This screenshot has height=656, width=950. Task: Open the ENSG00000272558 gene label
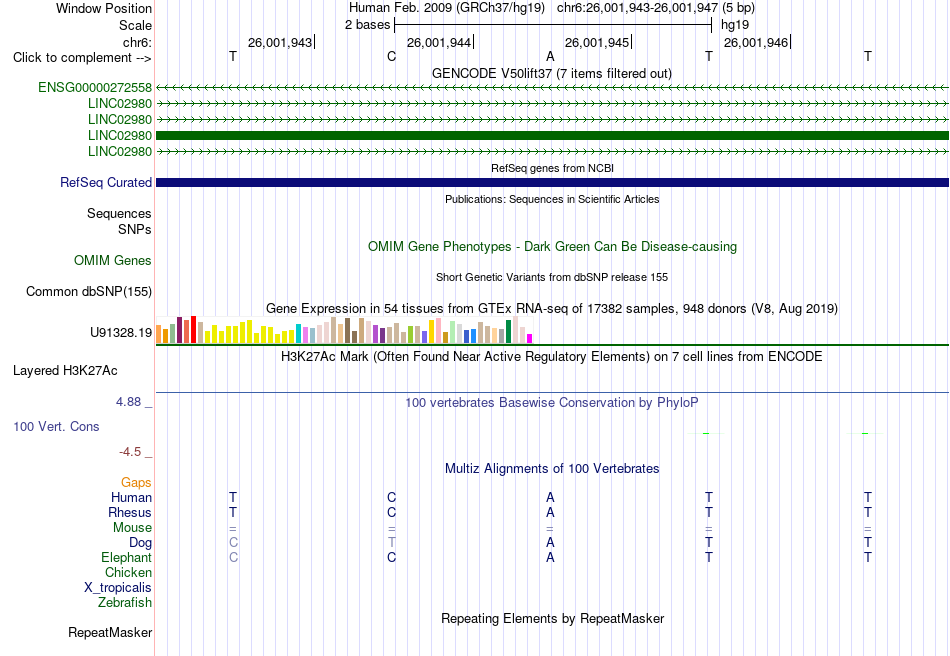[95, 88]
